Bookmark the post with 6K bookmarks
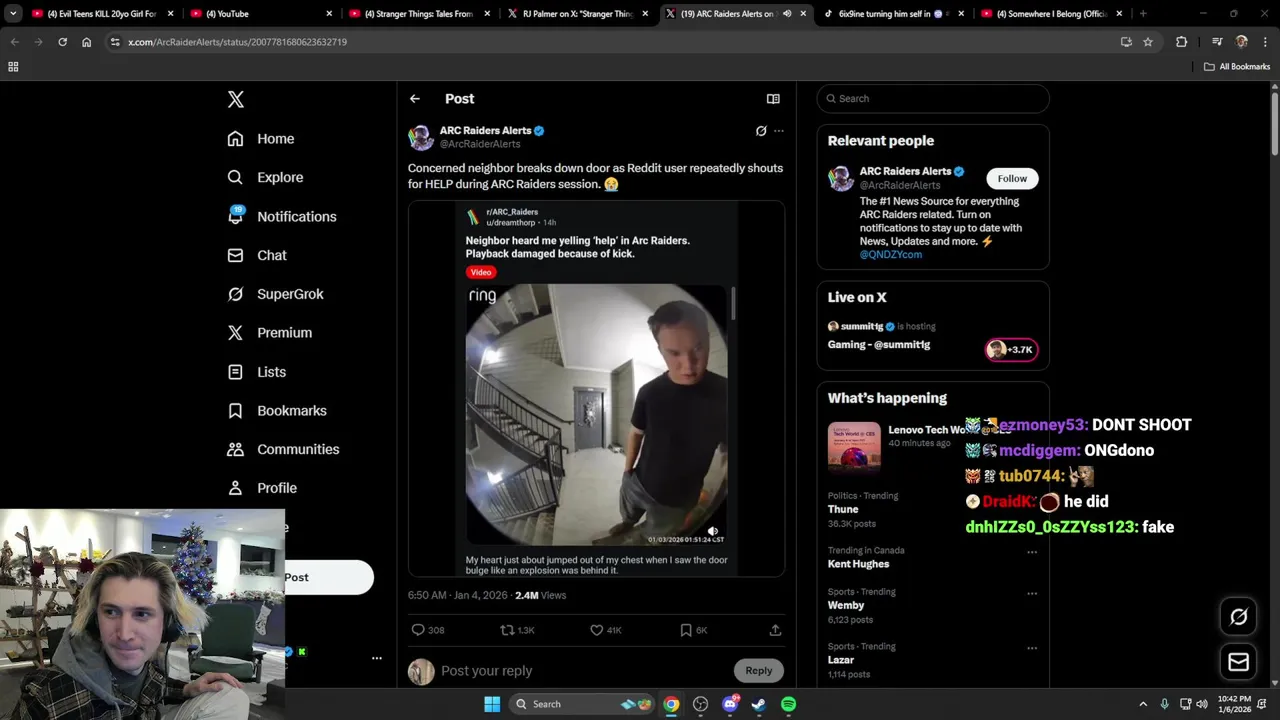The width and height of the screenshot is (1280, 720). (x=693, y=630)
